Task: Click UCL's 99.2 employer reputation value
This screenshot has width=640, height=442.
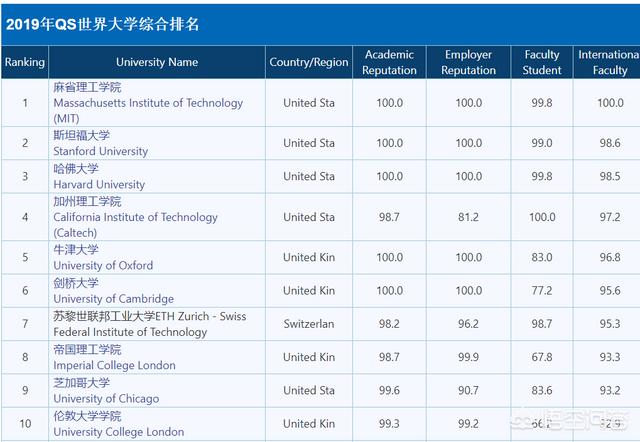Action: pyautogui.click(x=468, y=424)
